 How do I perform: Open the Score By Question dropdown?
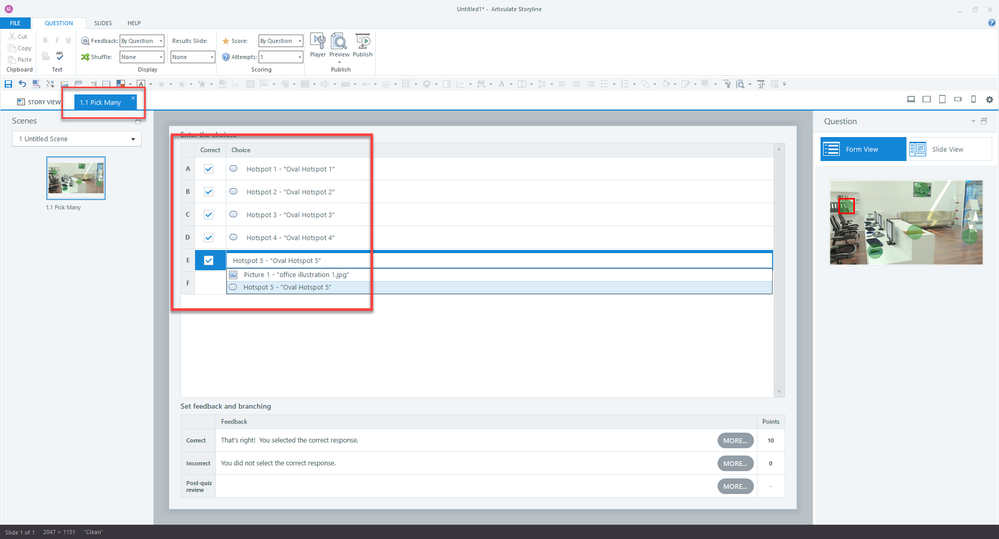point(280,41)
